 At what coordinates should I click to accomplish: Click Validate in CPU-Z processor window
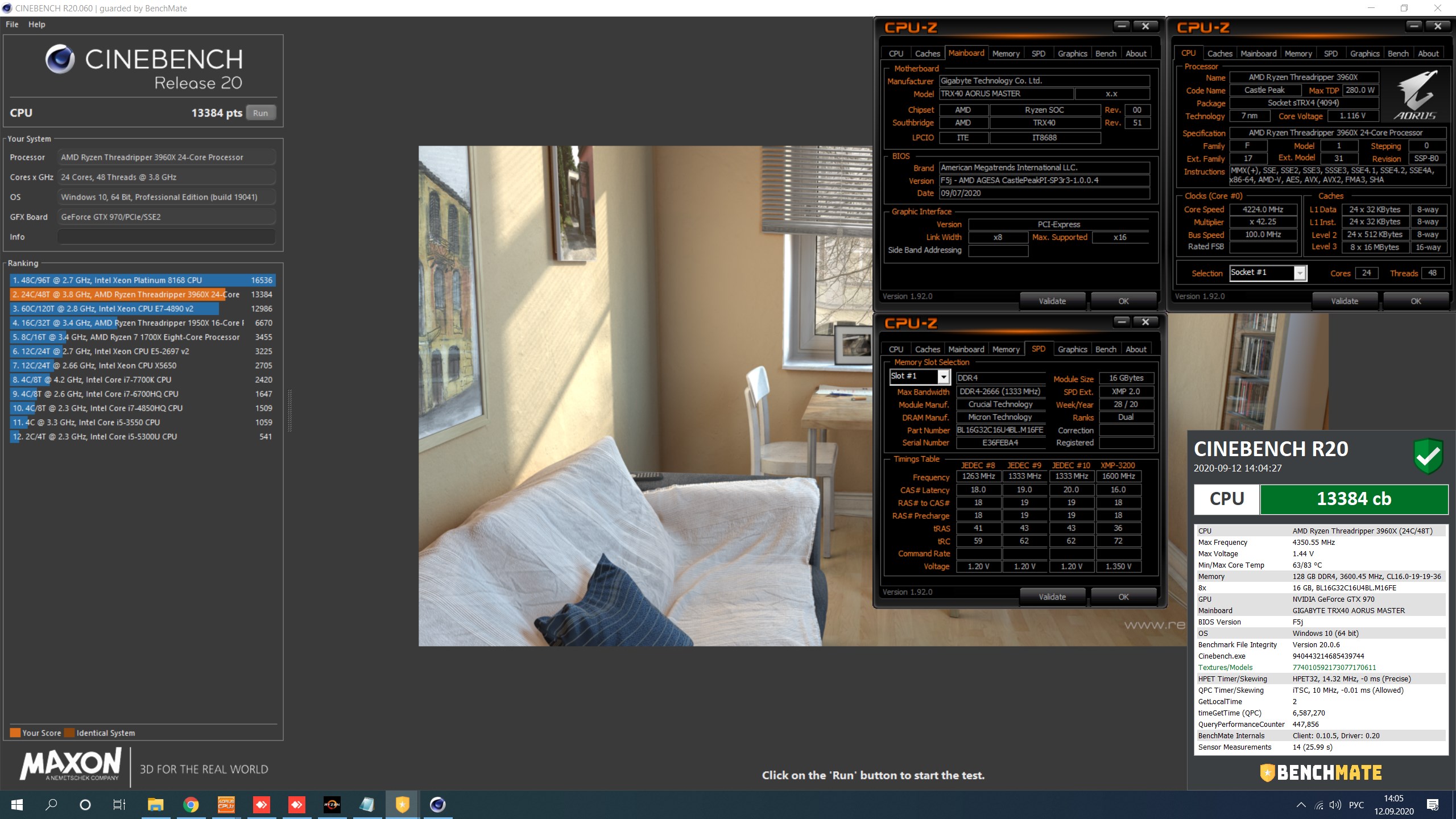pyautogui.click(x=1345, y=301)
